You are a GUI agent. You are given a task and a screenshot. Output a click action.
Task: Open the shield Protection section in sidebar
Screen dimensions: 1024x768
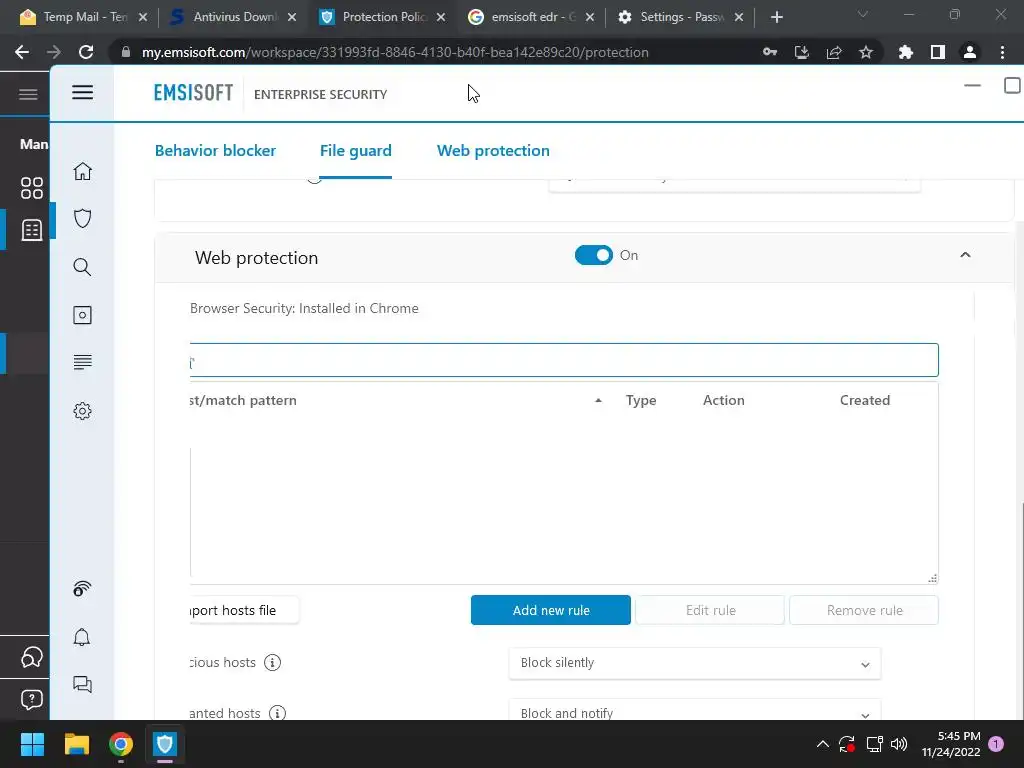82,218
